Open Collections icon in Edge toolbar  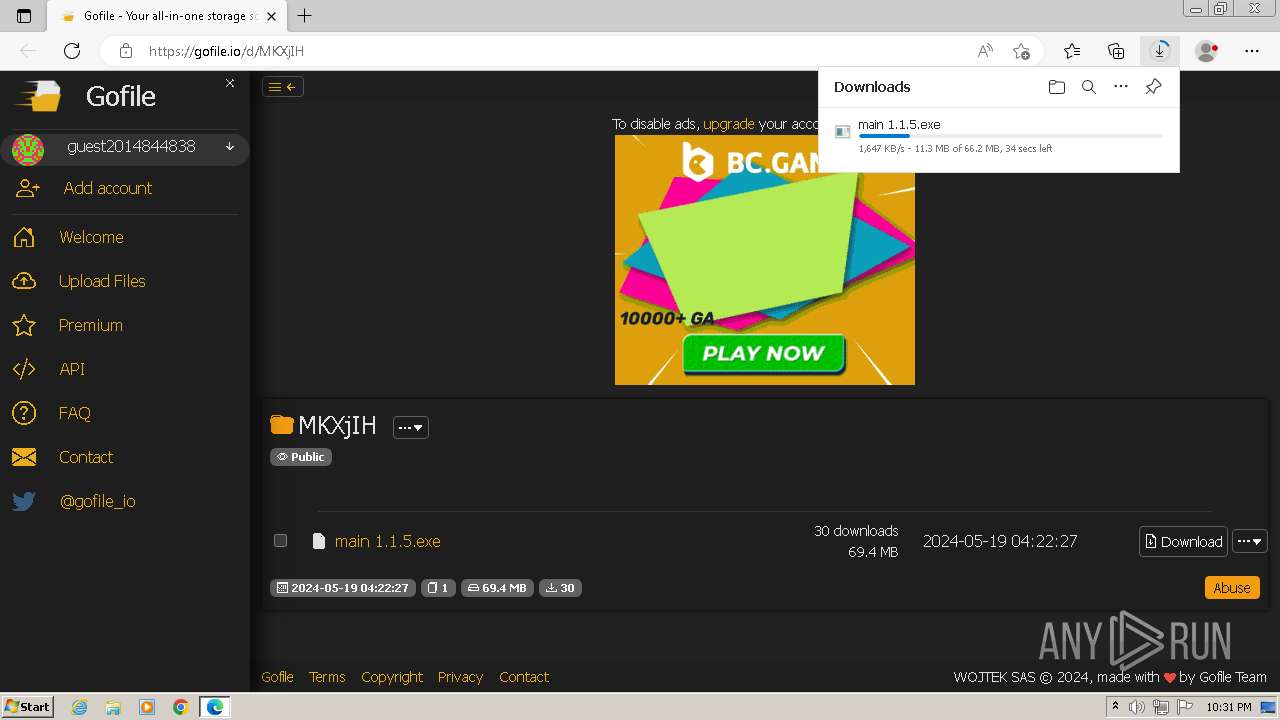(1116, 51)
